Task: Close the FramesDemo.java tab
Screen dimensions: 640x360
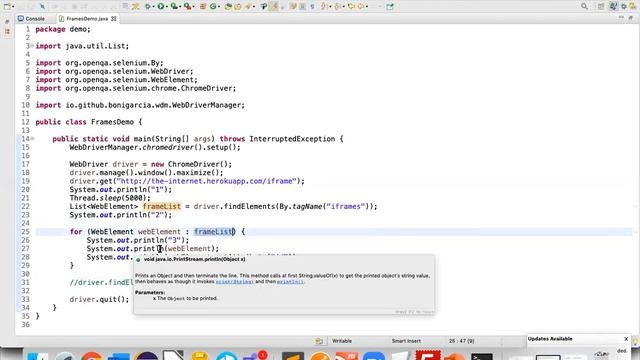Action: click(x=113, y=18)
